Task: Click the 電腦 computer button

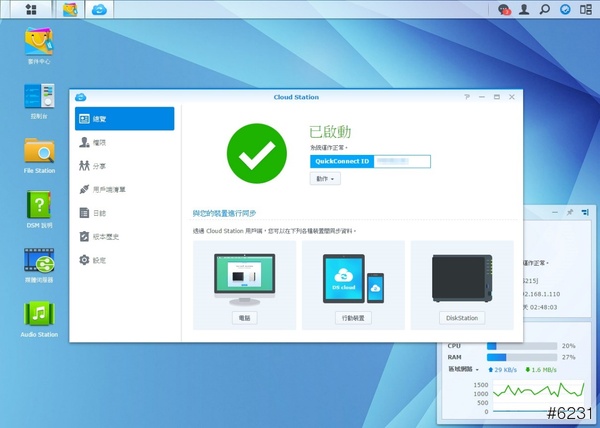Action: coord(245,317)
